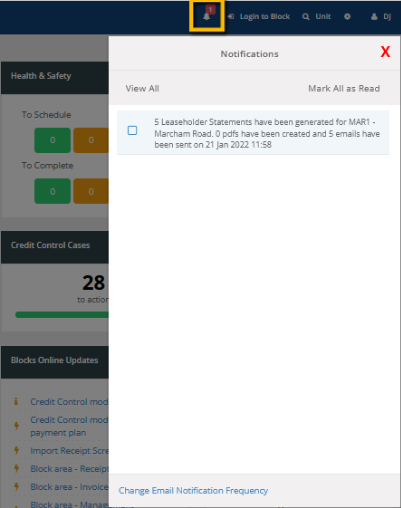Click lightning icon beside Block area - Receipt
Image resolution: width=401 pixels, height=508 pixels.
[x=16, y=469]
